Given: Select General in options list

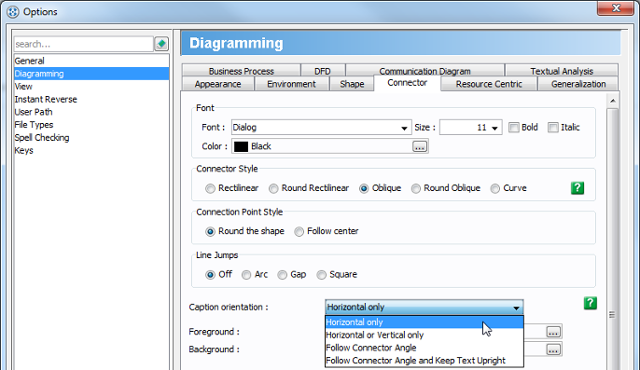Looking at the screenshot, I should 91,61.
